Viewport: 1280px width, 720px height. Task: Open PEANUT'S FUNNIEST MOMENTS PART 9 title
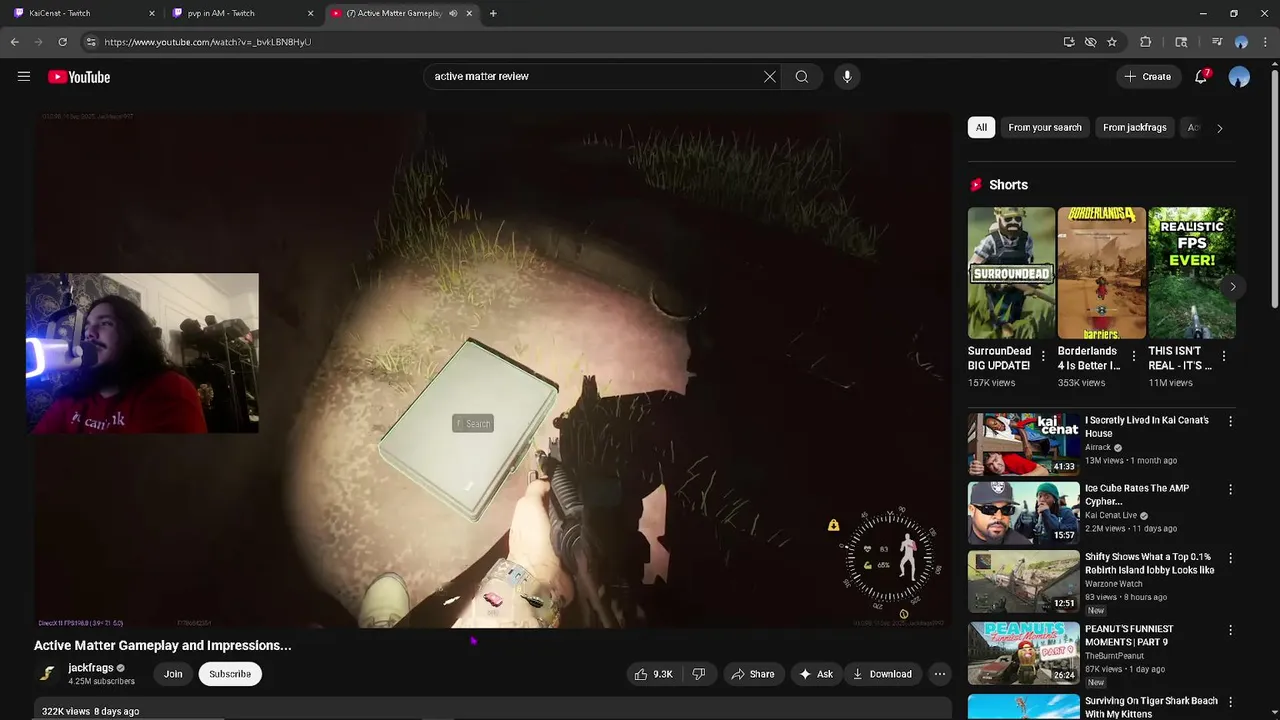tap(1129, 635)
